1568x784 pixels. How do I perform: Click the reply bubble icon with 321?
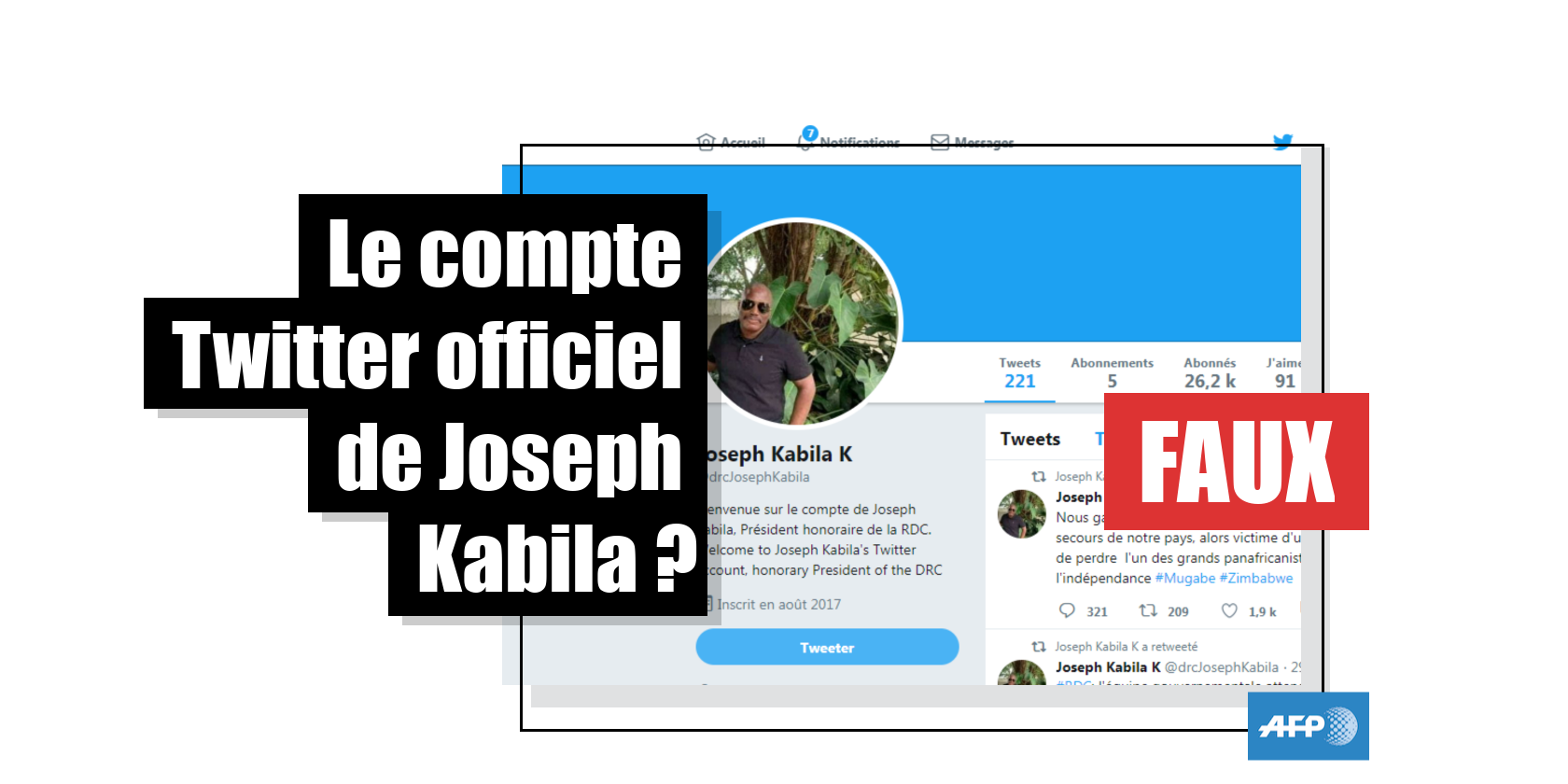click(1067, 611)
